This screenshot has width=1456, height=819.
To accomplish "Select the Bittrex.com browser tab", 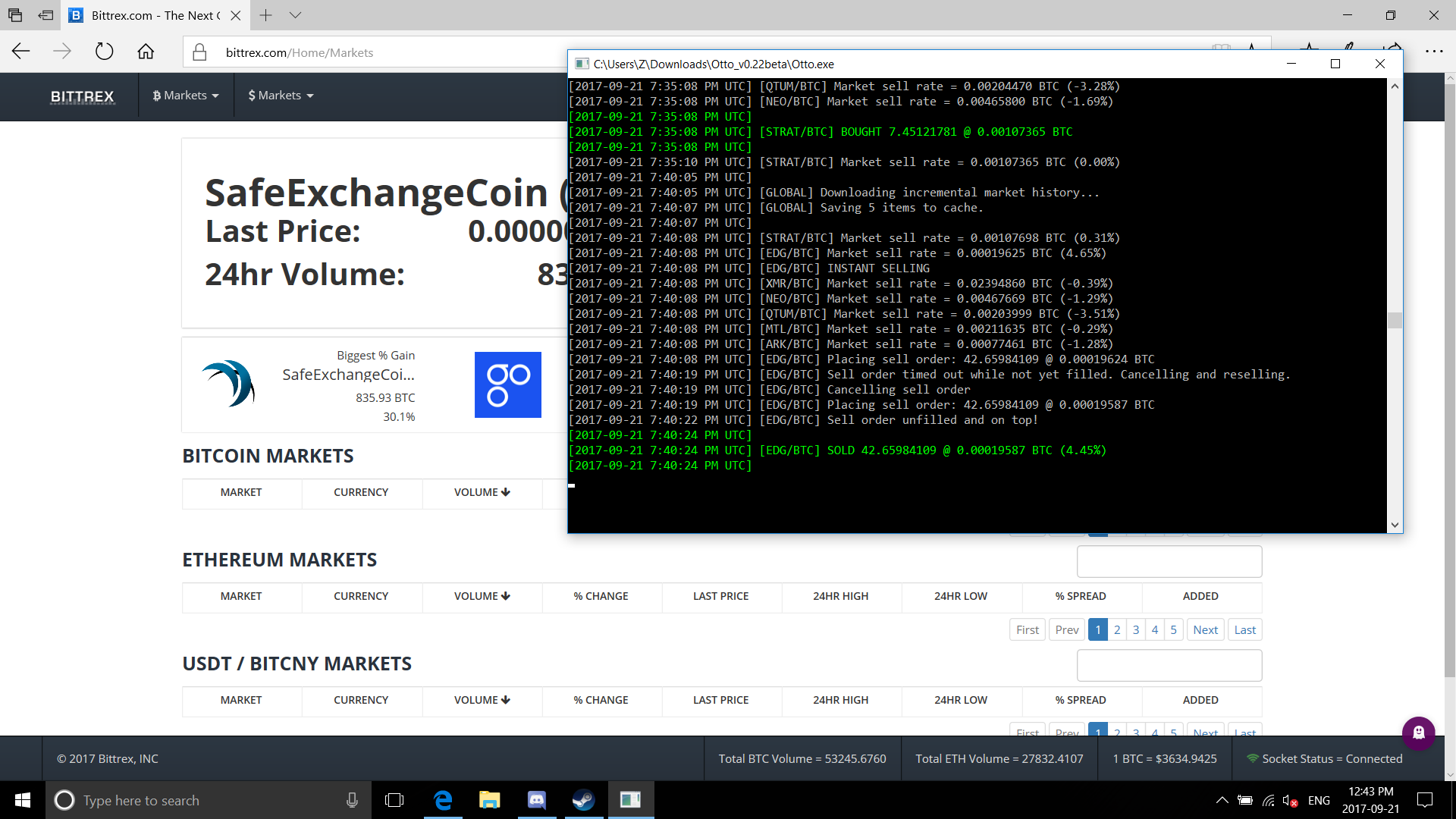I will point(155,15).
